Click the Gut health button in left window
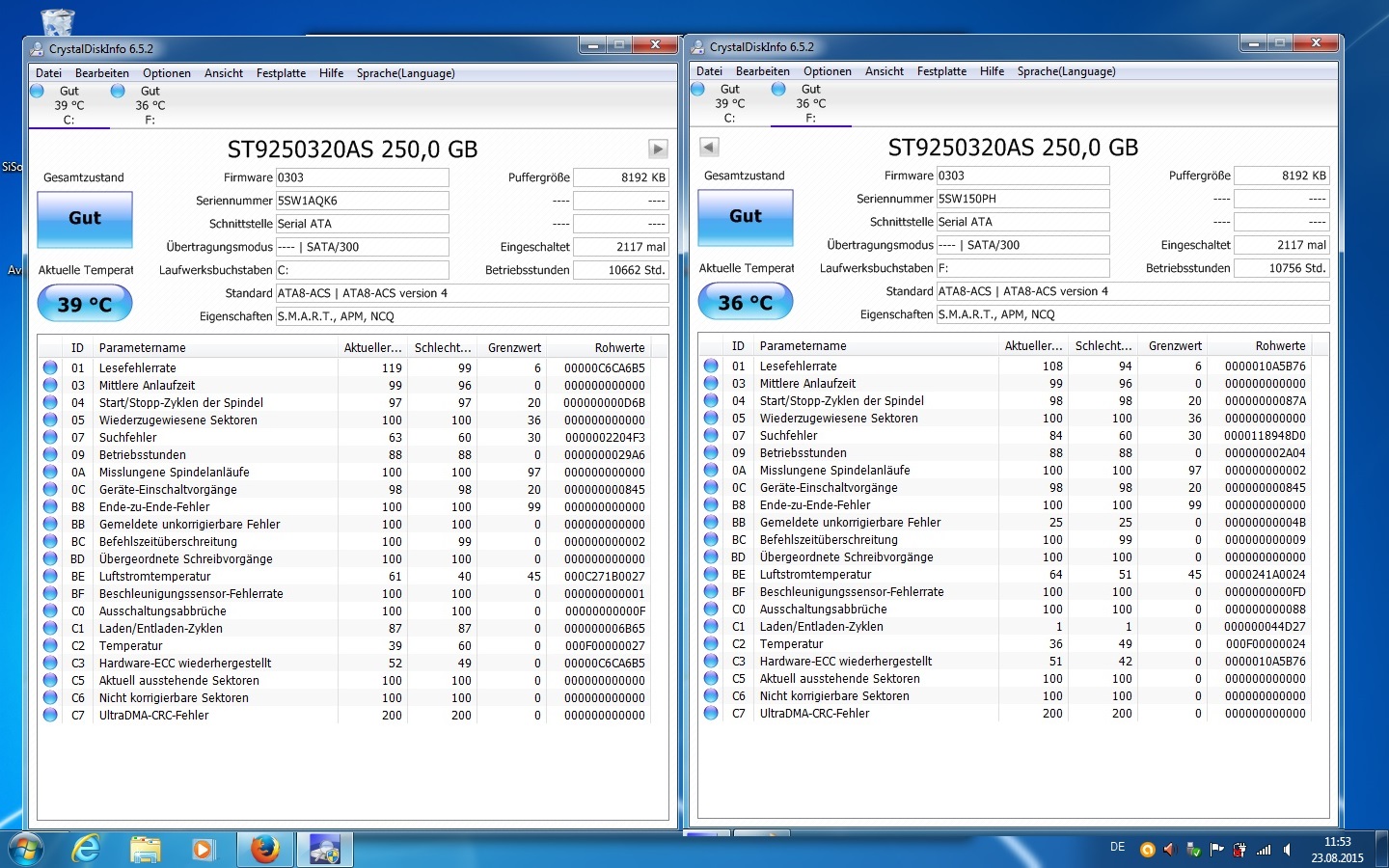 (85, 219)
